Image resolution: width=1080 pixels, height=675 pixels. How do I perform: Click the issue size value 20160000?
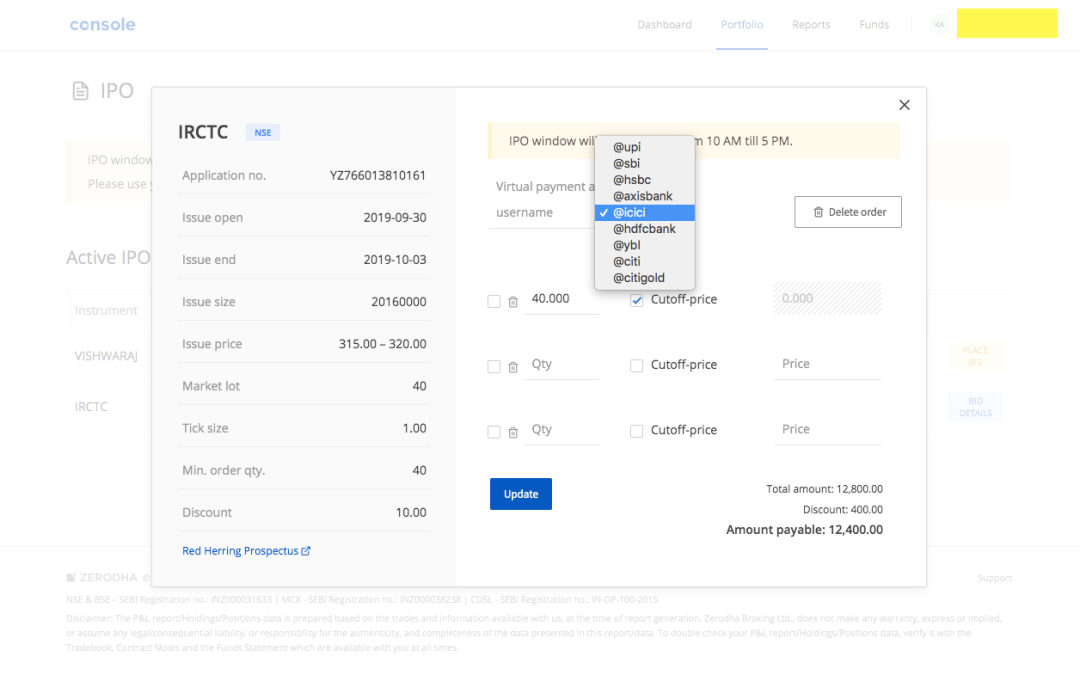pos(399,302)
